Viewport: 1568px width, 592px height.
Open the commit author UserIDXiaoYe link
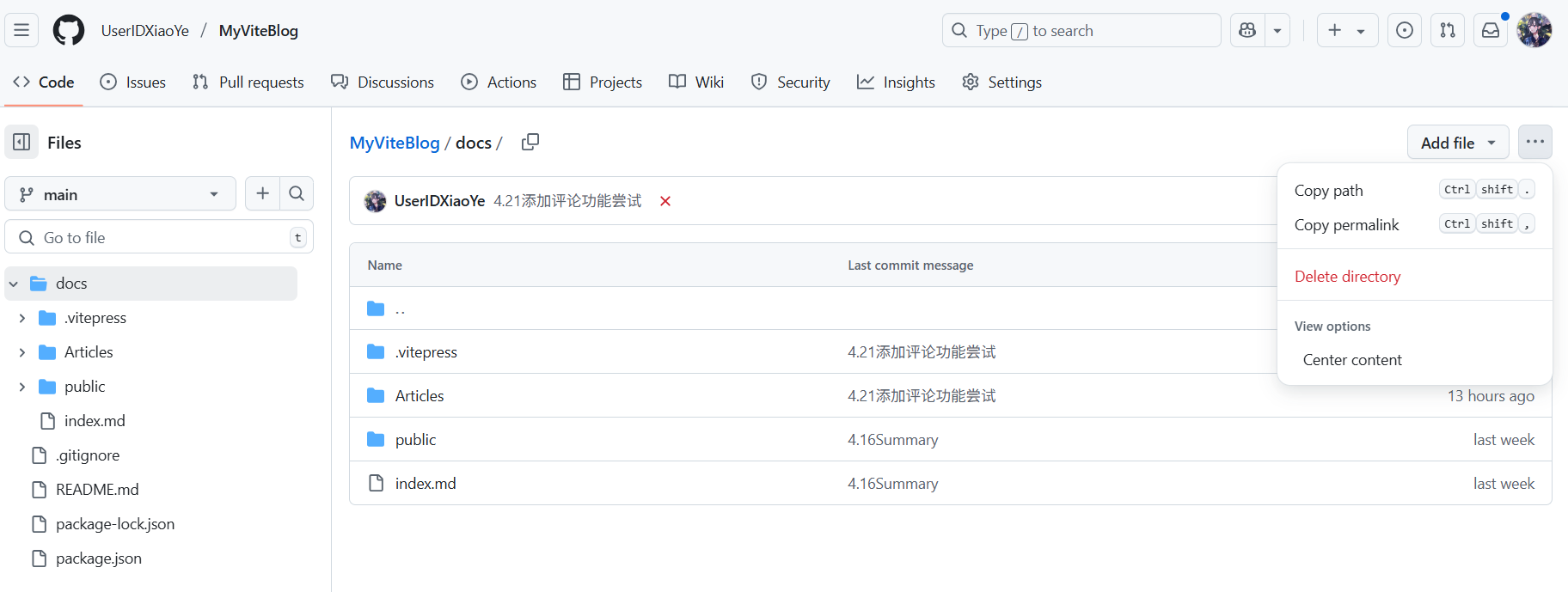[x=439, y=200]
